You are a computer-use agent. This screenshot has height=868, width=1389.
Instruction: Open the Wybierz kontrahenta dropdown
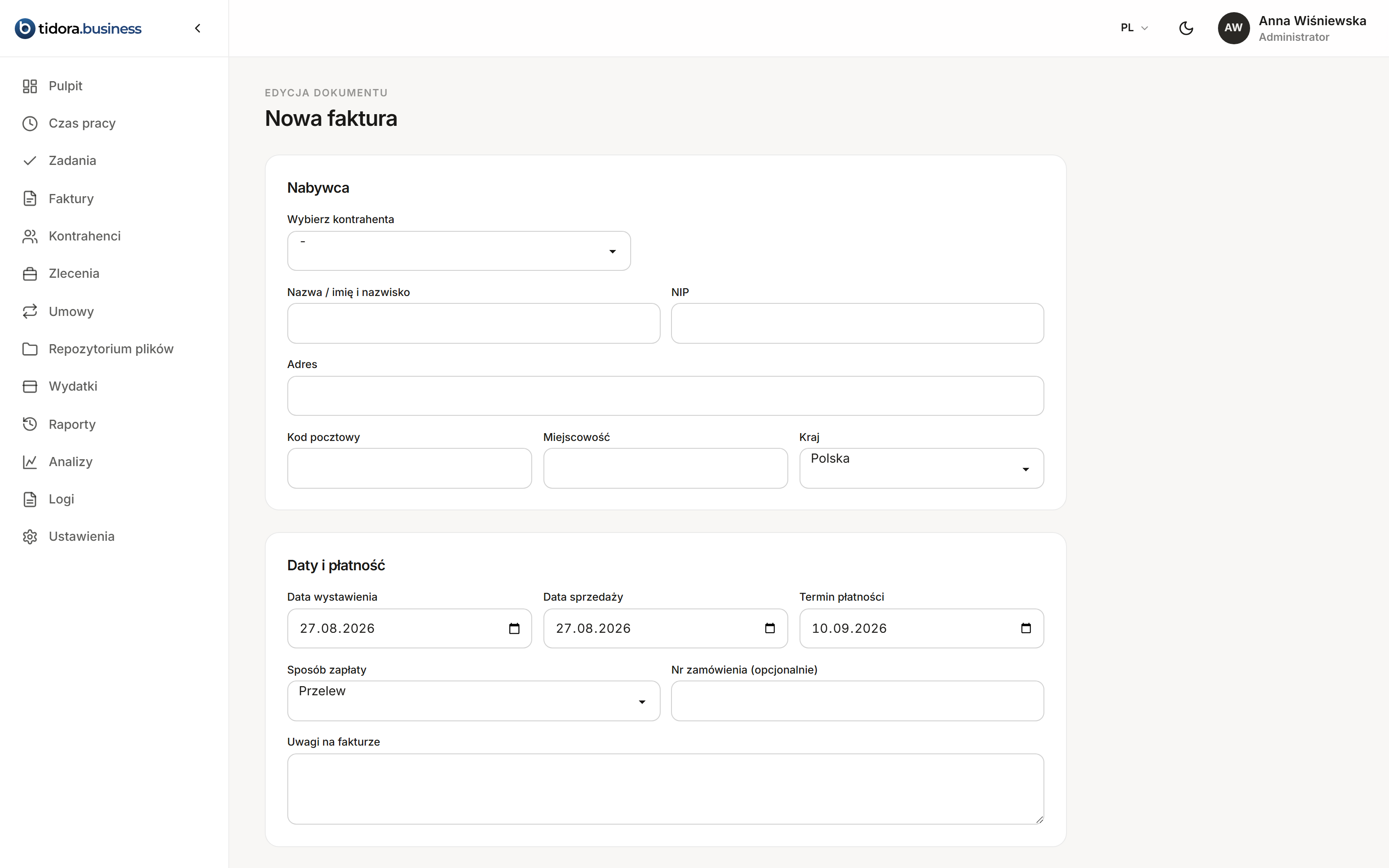459,251
